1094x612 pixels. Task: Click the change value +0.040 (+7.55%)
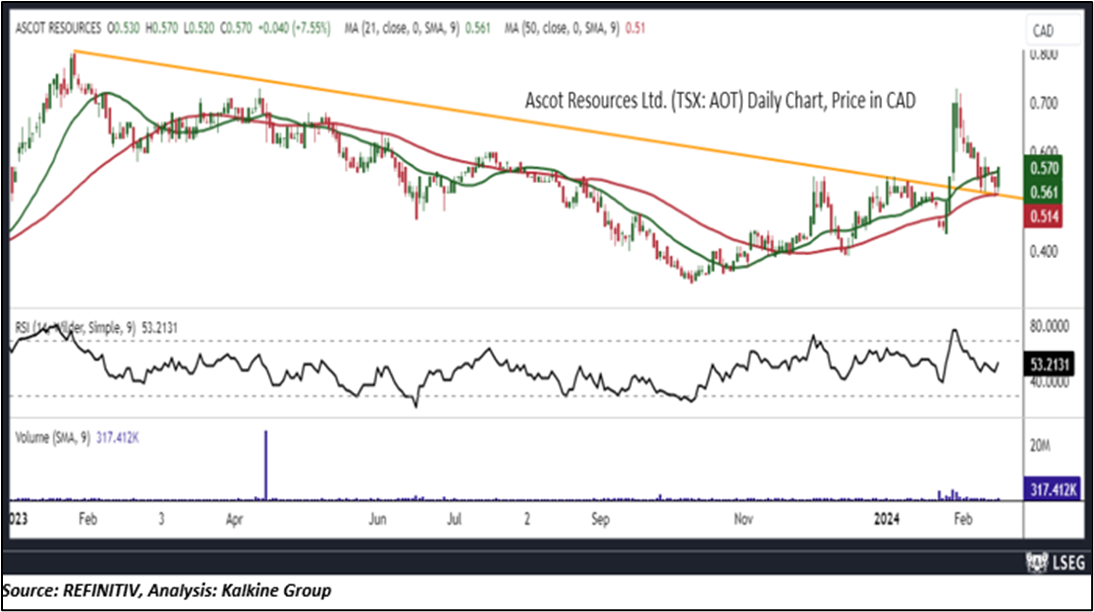(294, 29)
